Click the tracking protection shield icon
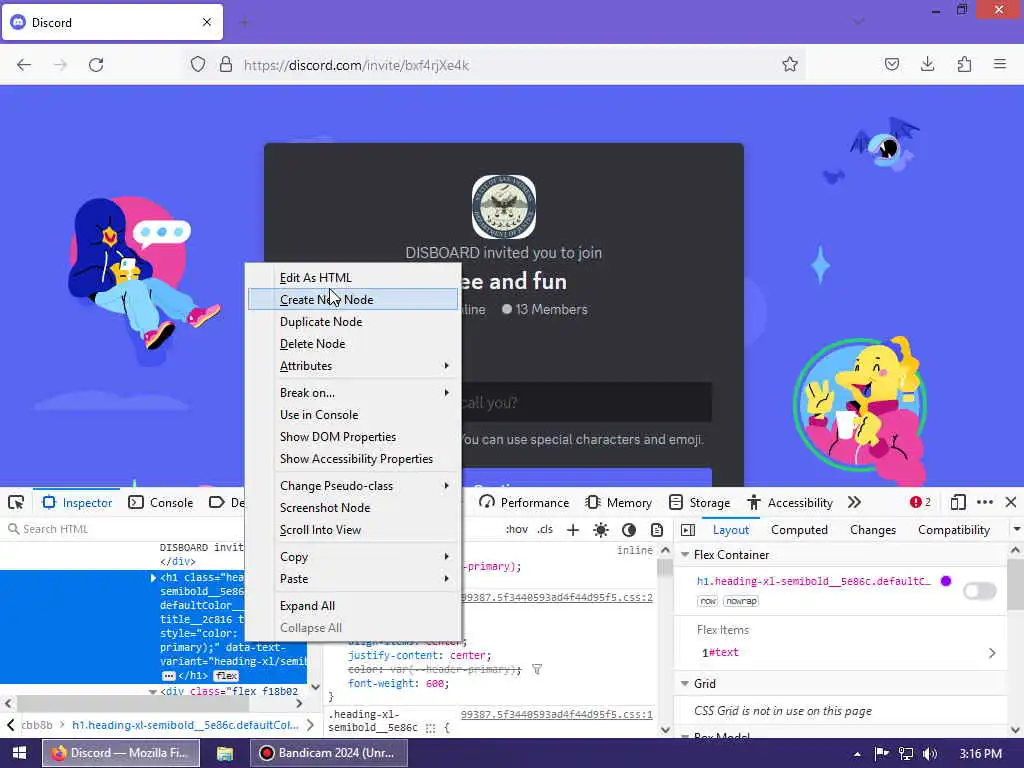This screenshot has height=768, width=1024. 198,65
